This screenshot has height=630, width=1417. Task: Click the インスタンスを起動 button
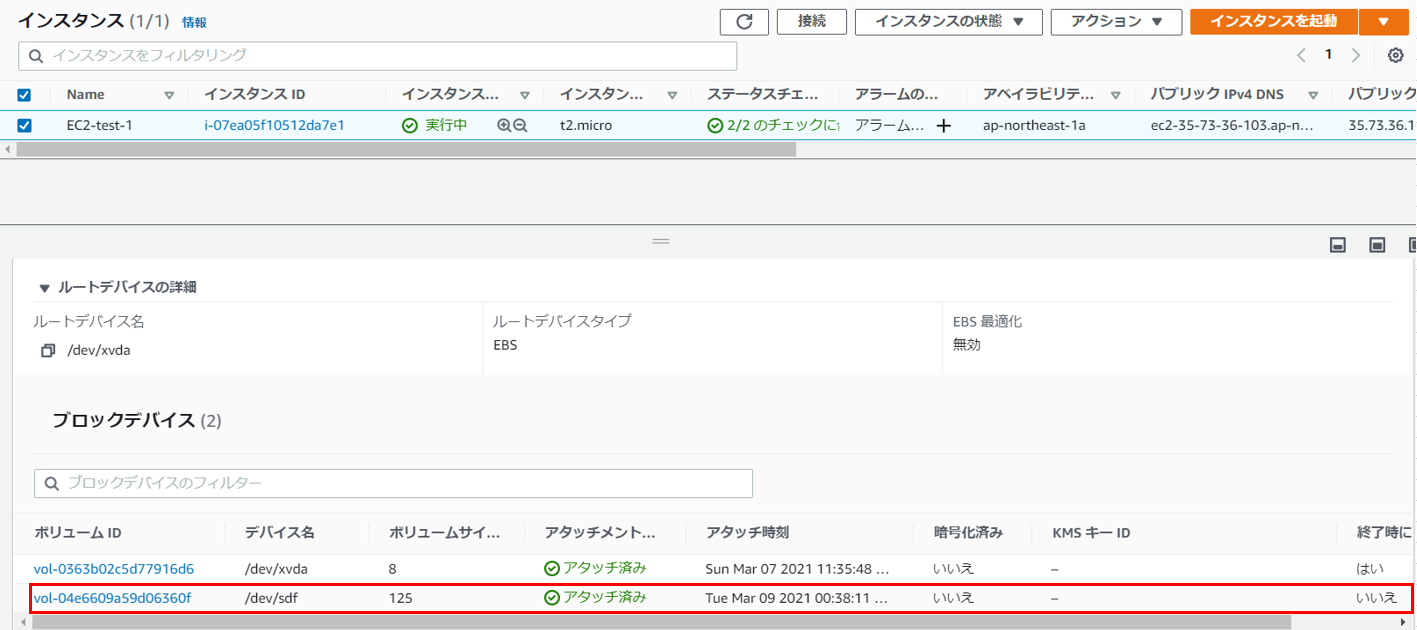point(1274,22)
